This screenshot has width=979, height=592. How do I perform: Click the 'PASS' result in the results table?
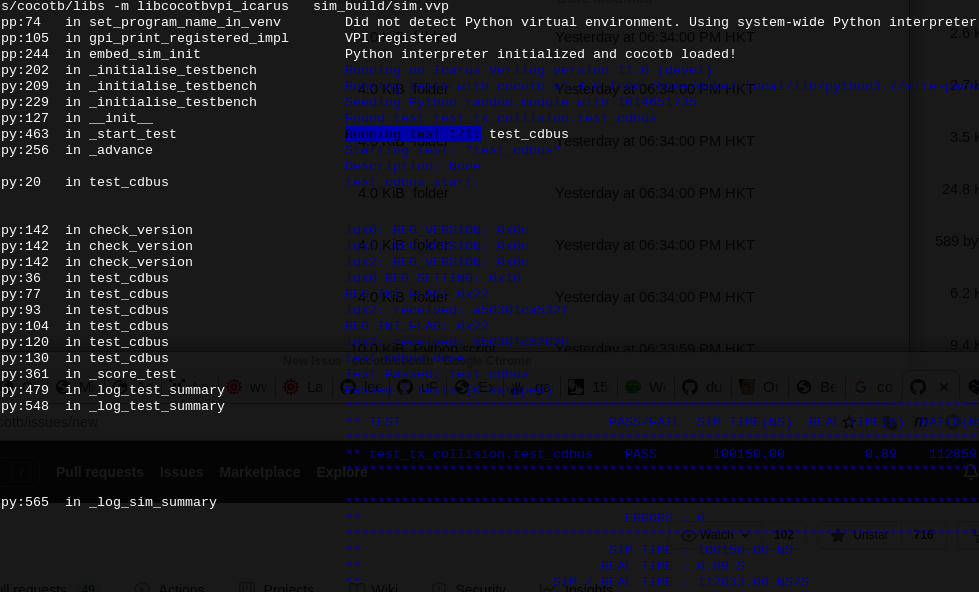click(641, 455)
